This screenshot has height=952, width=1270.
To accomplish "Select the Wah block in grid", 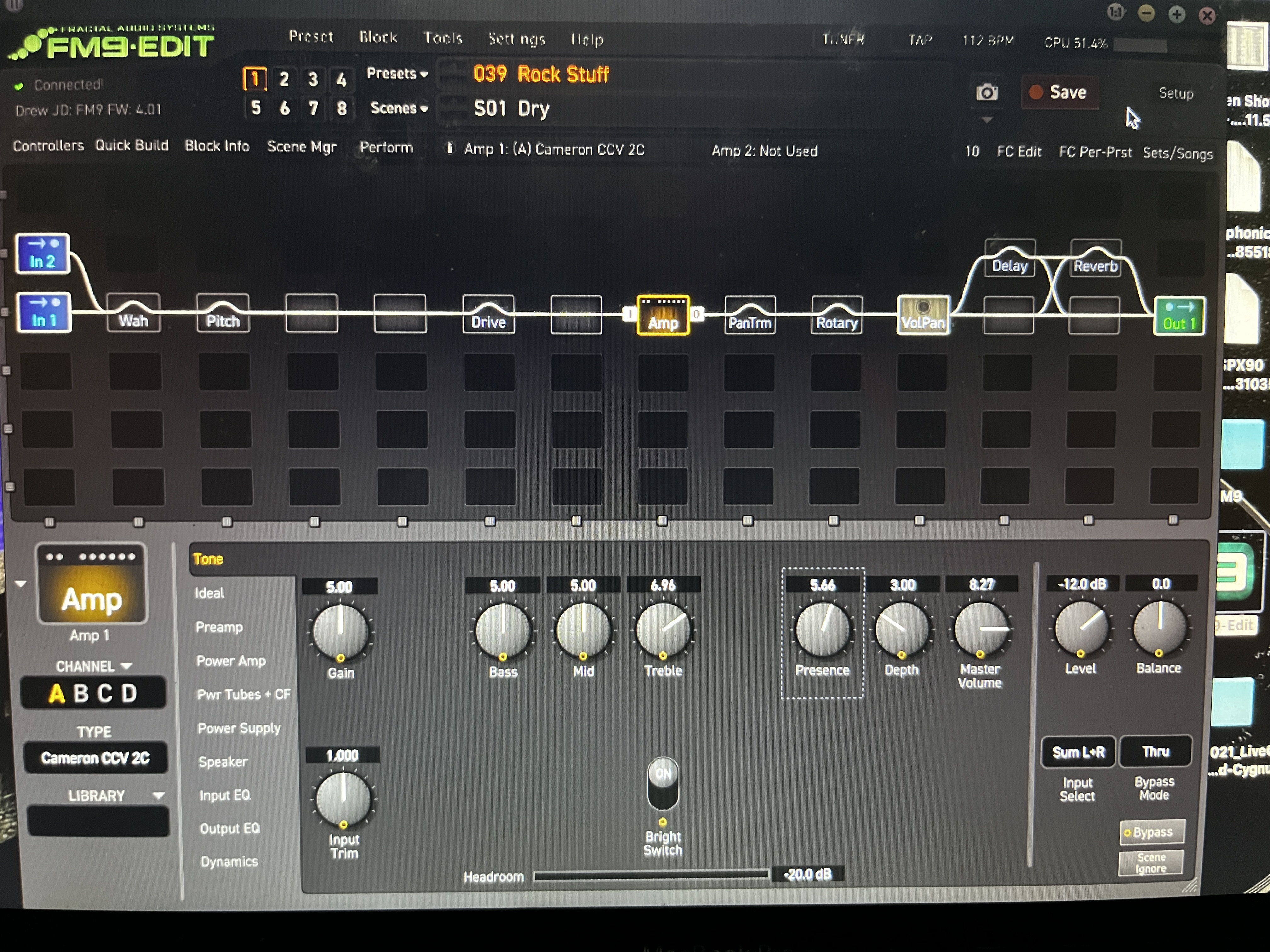I will point(133,313).
